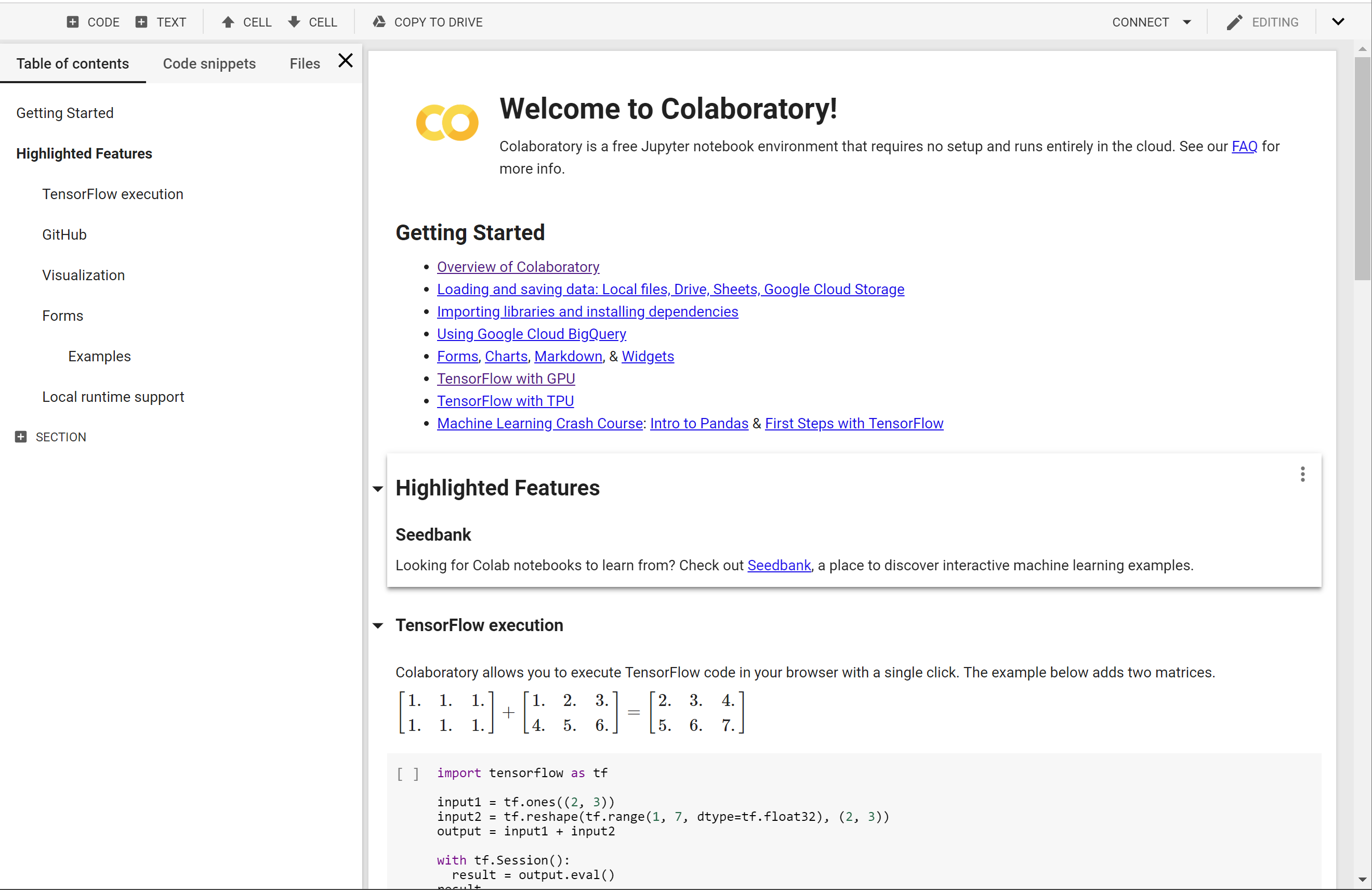Open Machine Learning Crash Course link
This screenshot has width=1372, height=890.
click(x=539, y=423)
